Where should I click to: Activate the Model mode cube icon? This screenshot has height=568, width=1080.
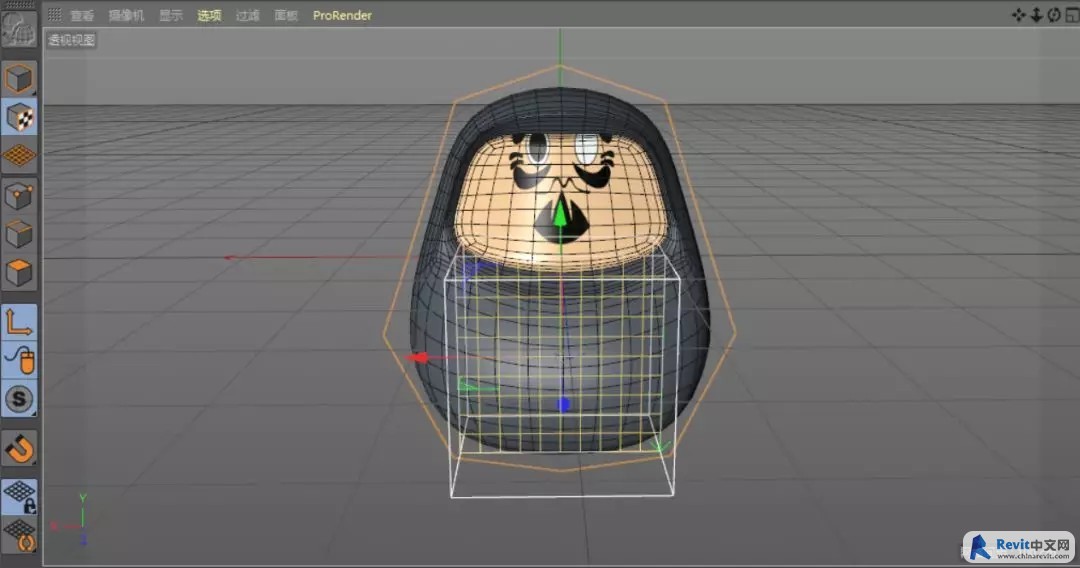[x=19, y=78]
